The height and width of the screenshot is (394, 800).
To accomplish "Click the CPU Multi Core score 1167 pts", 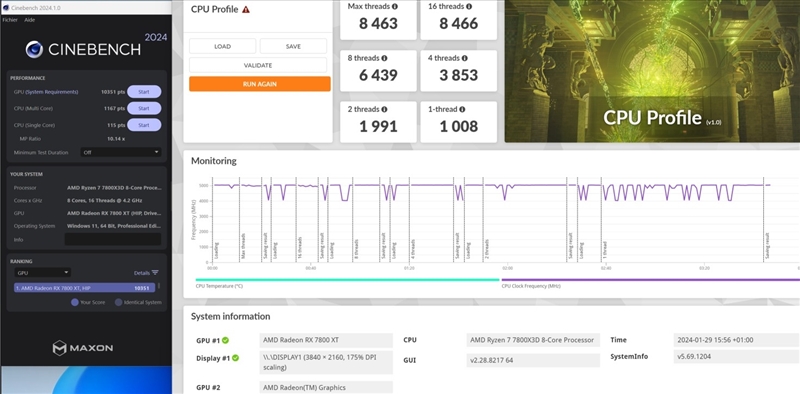I will [x=114, y=108].
